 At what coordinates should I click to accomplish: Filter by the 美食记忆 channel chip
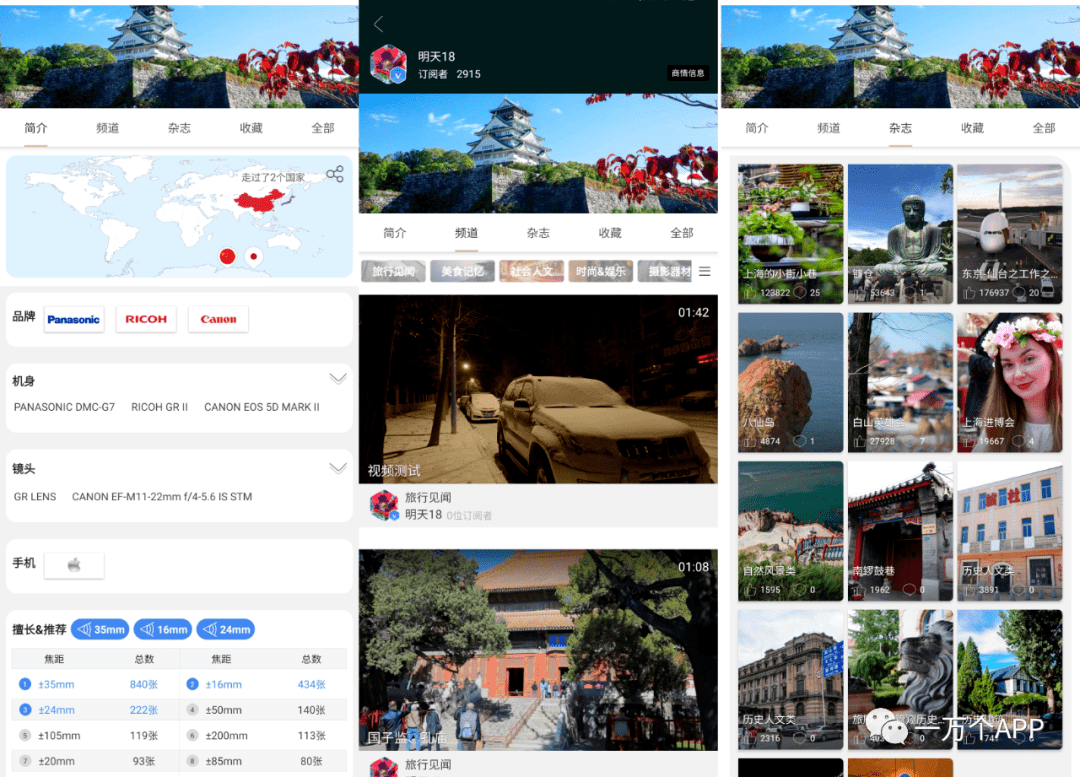pos(462,271)
